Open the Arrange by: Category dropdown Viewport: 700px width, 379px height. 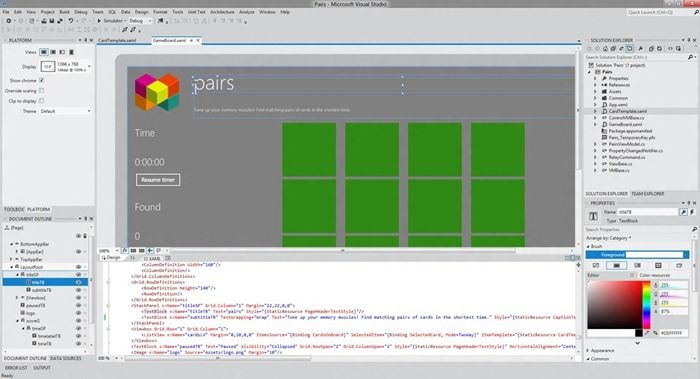pos(608,238)
